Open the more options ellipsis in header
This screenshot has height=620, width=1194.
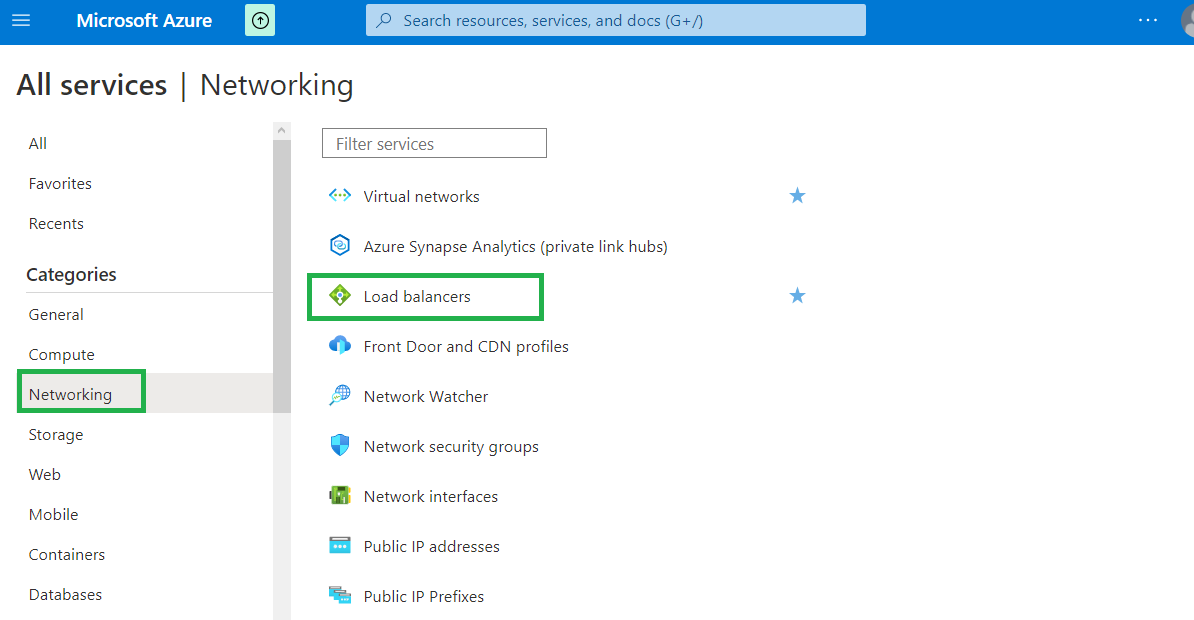point(1147,20)
